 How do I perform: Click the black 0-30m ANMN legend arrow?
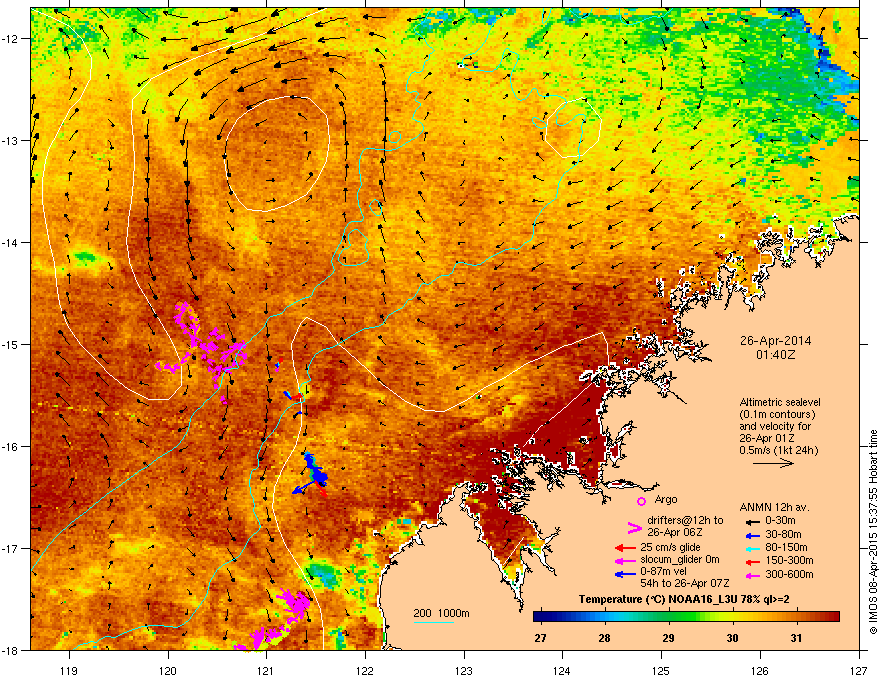pyautogui.click(x=751, y=521)
